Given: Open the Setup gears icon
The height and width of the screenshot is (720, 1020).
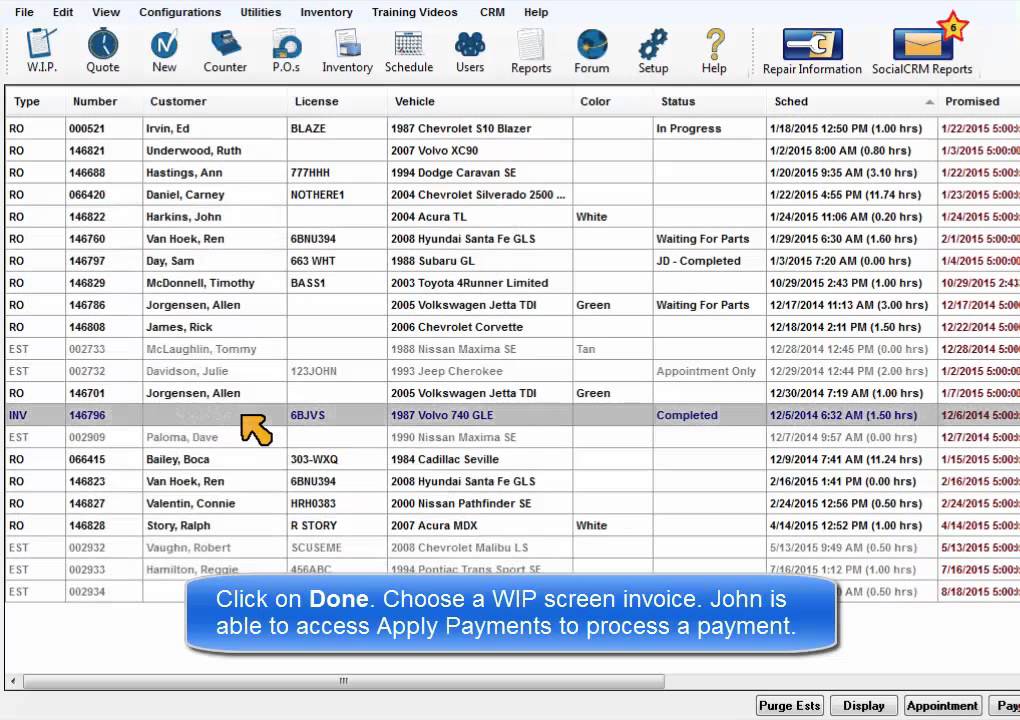Looking at the screenshot, I should (x=653, y=50).
